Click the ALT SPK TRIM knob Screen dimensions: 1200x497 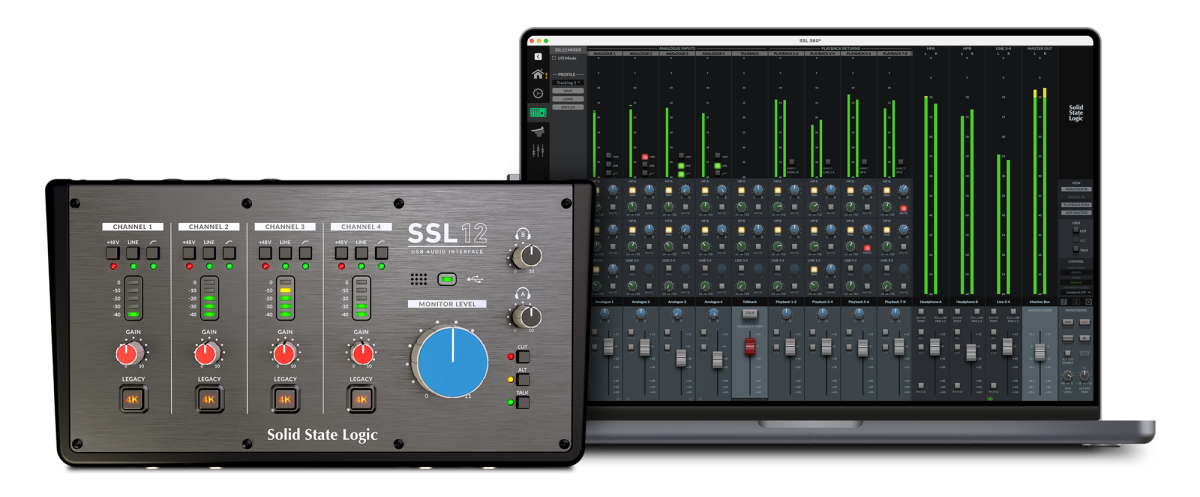pyautogui.click(x=1084, y=374)
